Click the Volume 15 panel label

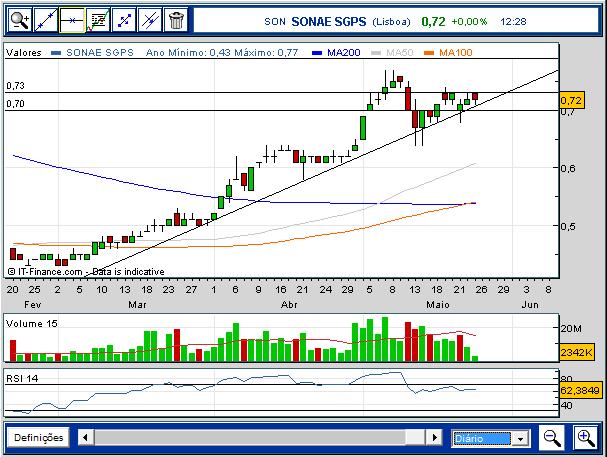[x=32, y=323]
